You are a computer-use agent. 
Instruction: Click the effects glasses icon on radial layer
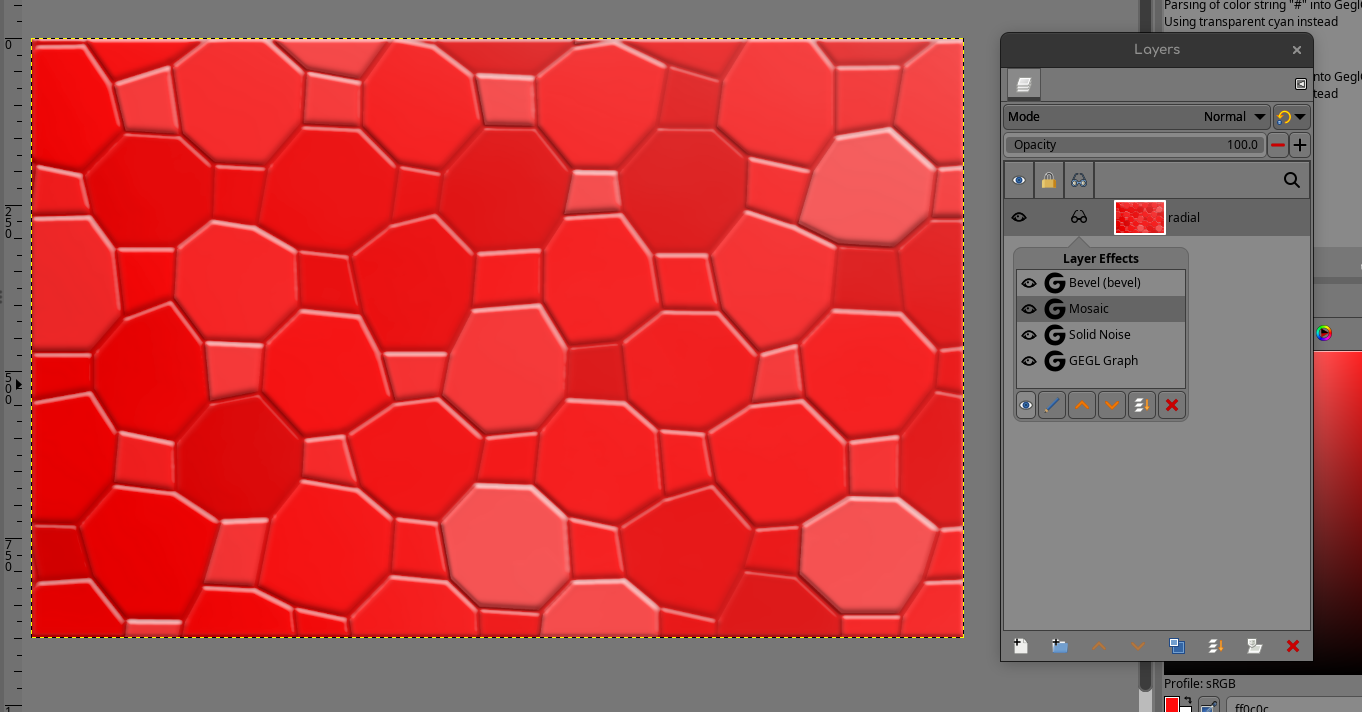1079,217
